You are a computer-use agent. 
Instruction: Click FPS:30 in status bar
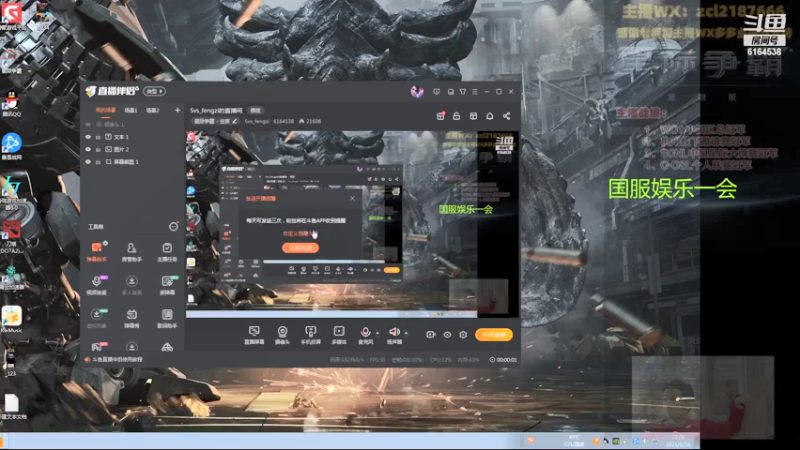[378, 360]
